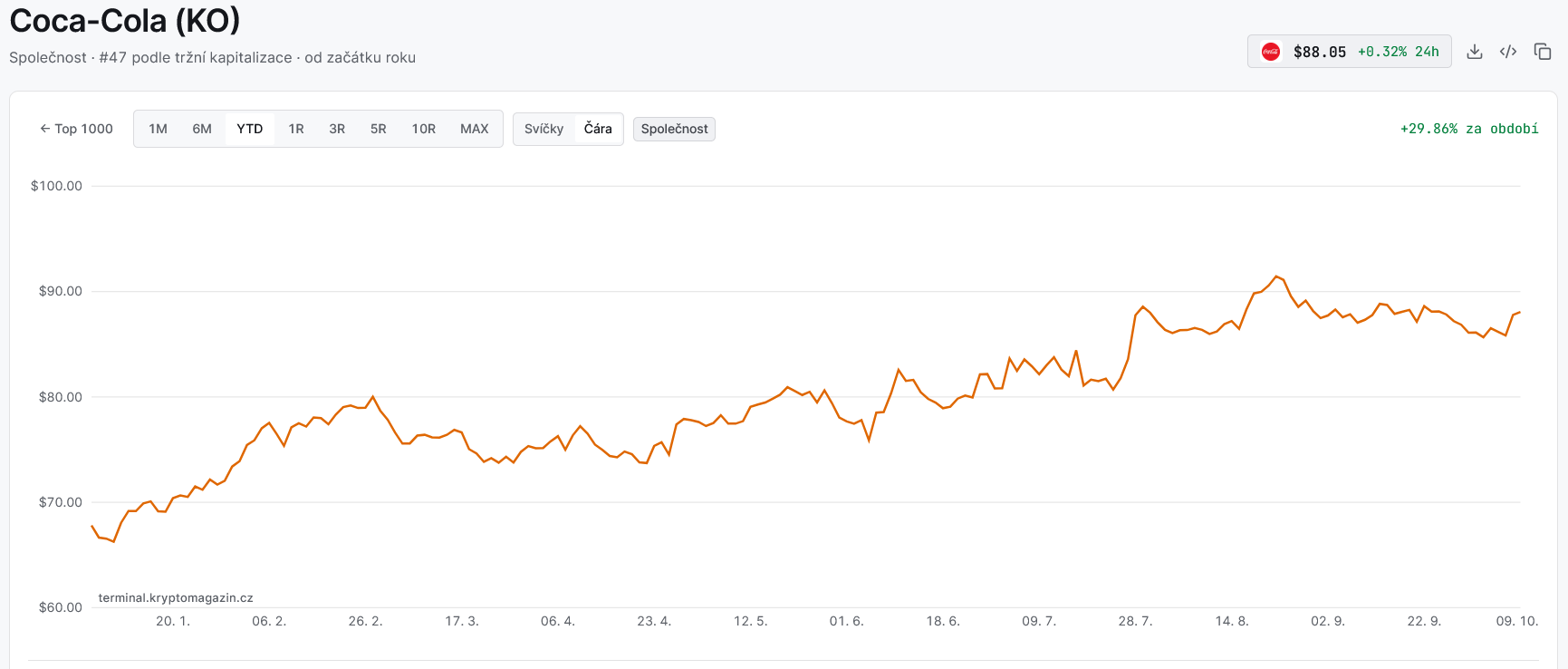Click the Společnost button
The image size is (1568, 669).
(x=675, y=129)
